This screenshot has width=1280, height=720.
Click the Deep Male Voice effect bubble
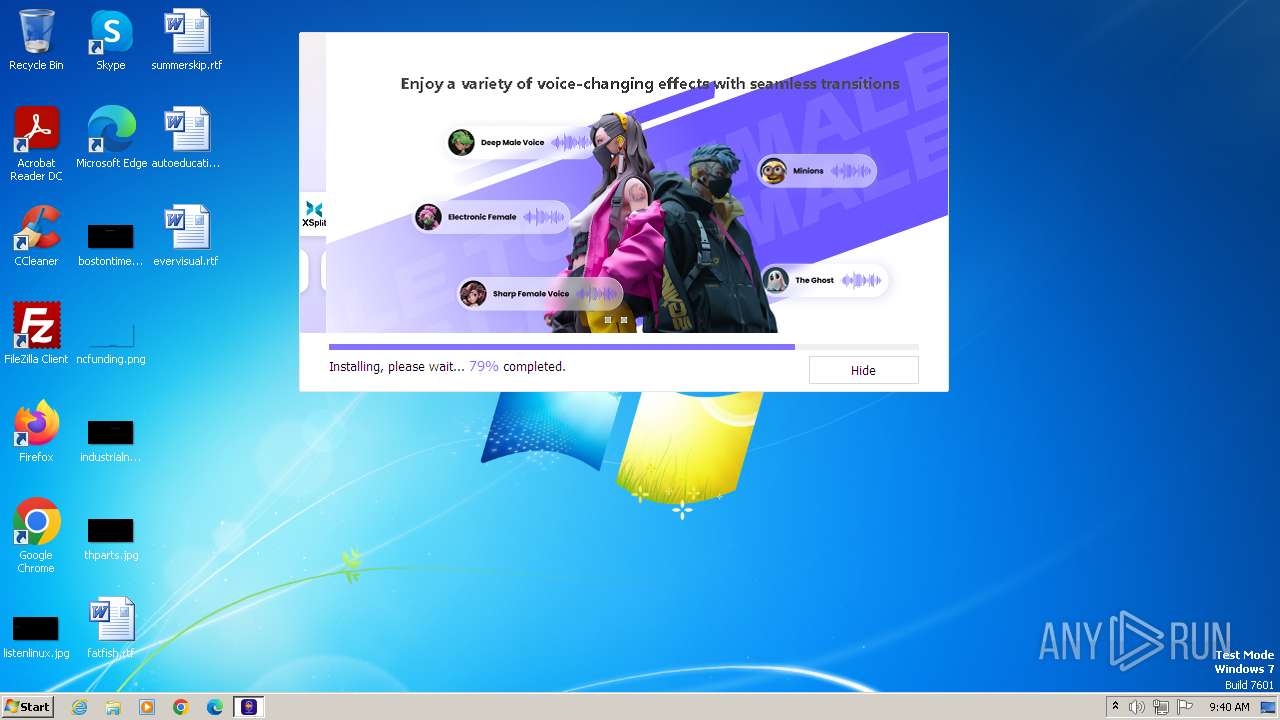[x=520, y=142]
